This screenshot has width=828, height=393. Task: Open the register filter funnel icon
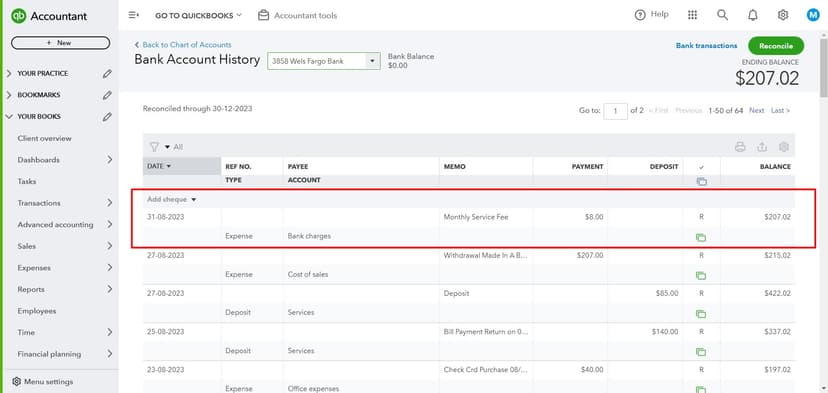coord(154,147)
